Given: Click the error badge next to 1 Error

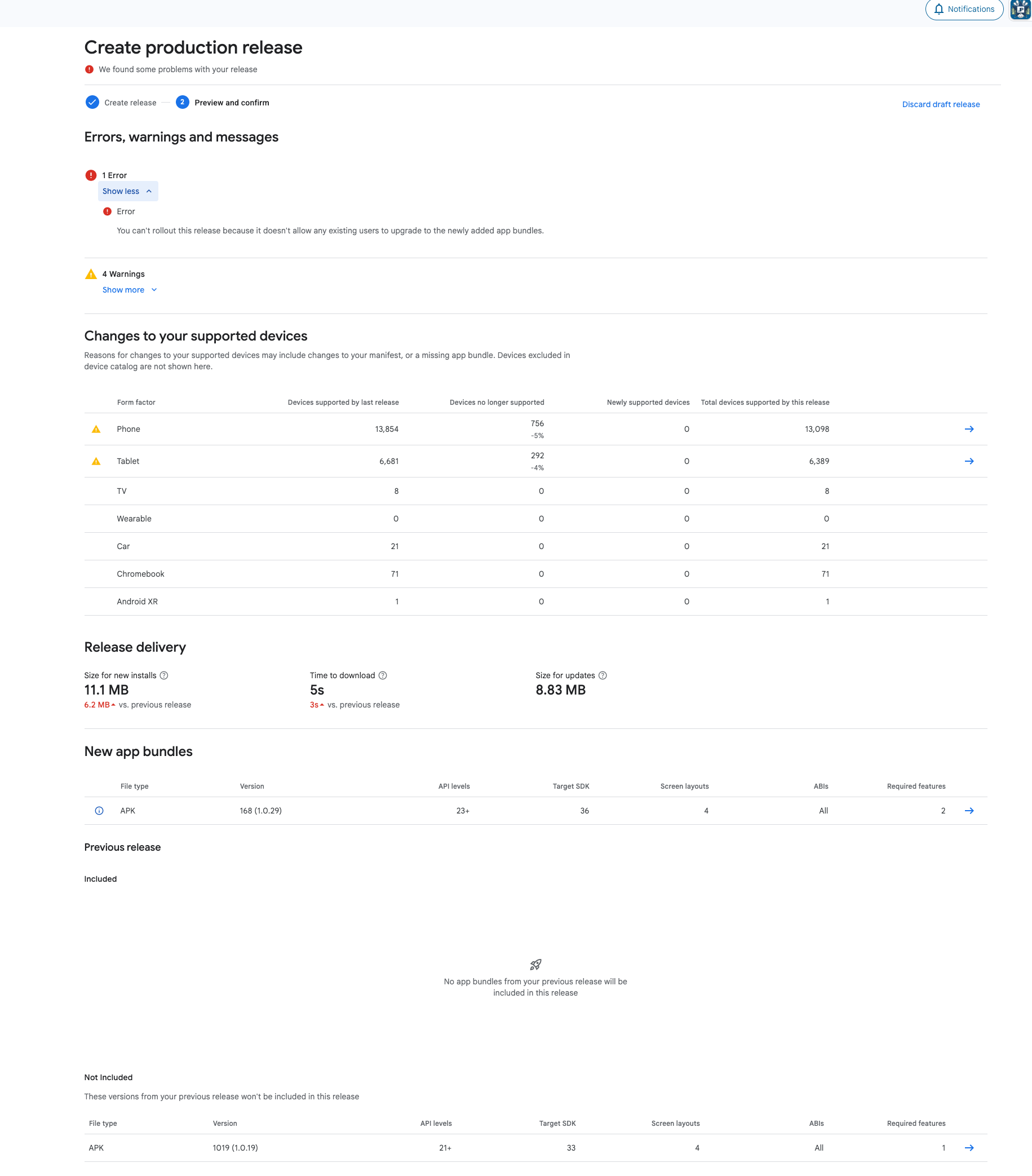Looking at the screenshot, I should click(92, 175).
